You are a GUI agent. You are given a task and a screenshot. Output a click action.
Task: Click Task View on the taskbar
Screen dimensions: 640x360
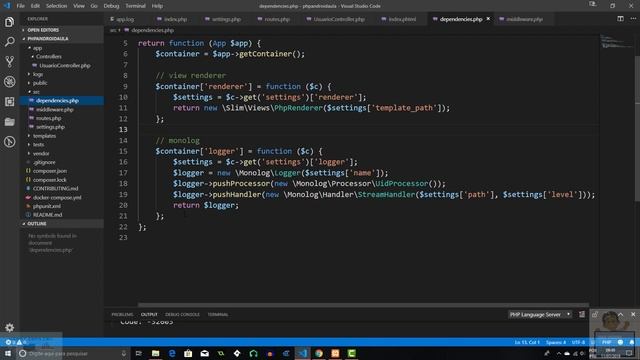point(138,353)
